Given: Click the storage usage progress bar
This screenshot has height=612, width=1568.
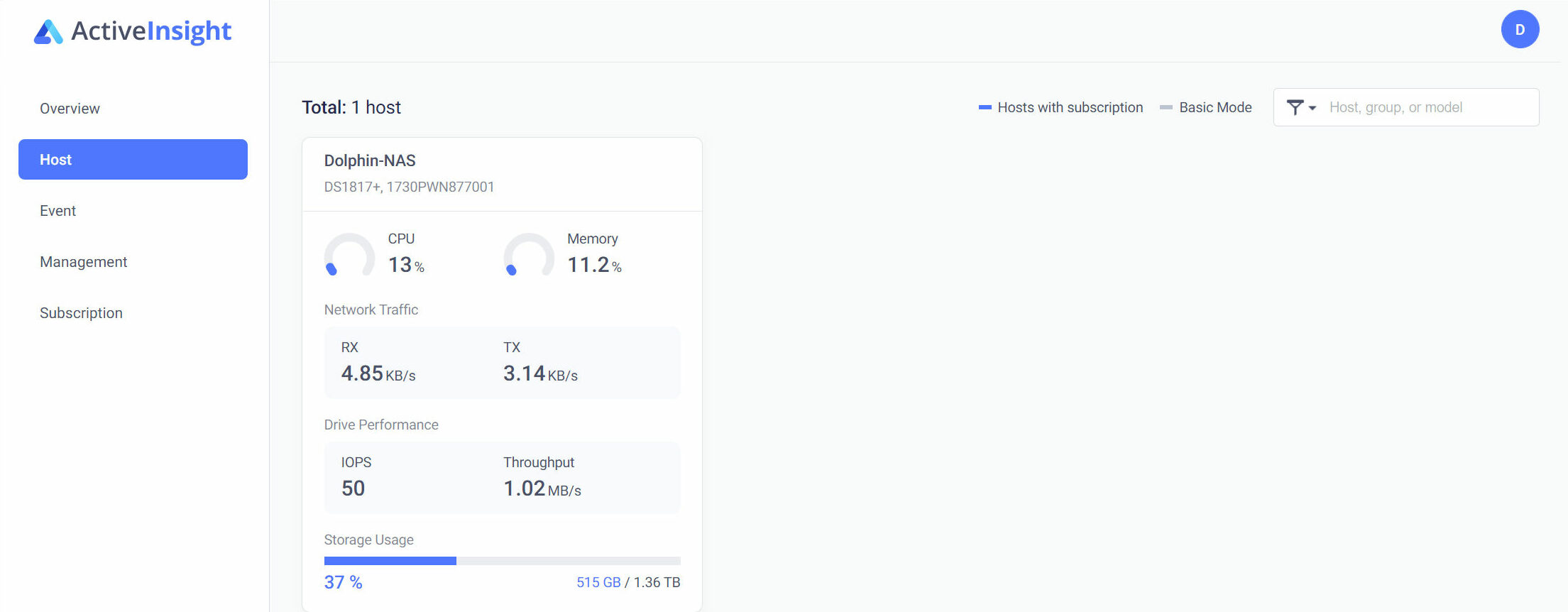Looking at the screenshot, I should coord(502,561).
